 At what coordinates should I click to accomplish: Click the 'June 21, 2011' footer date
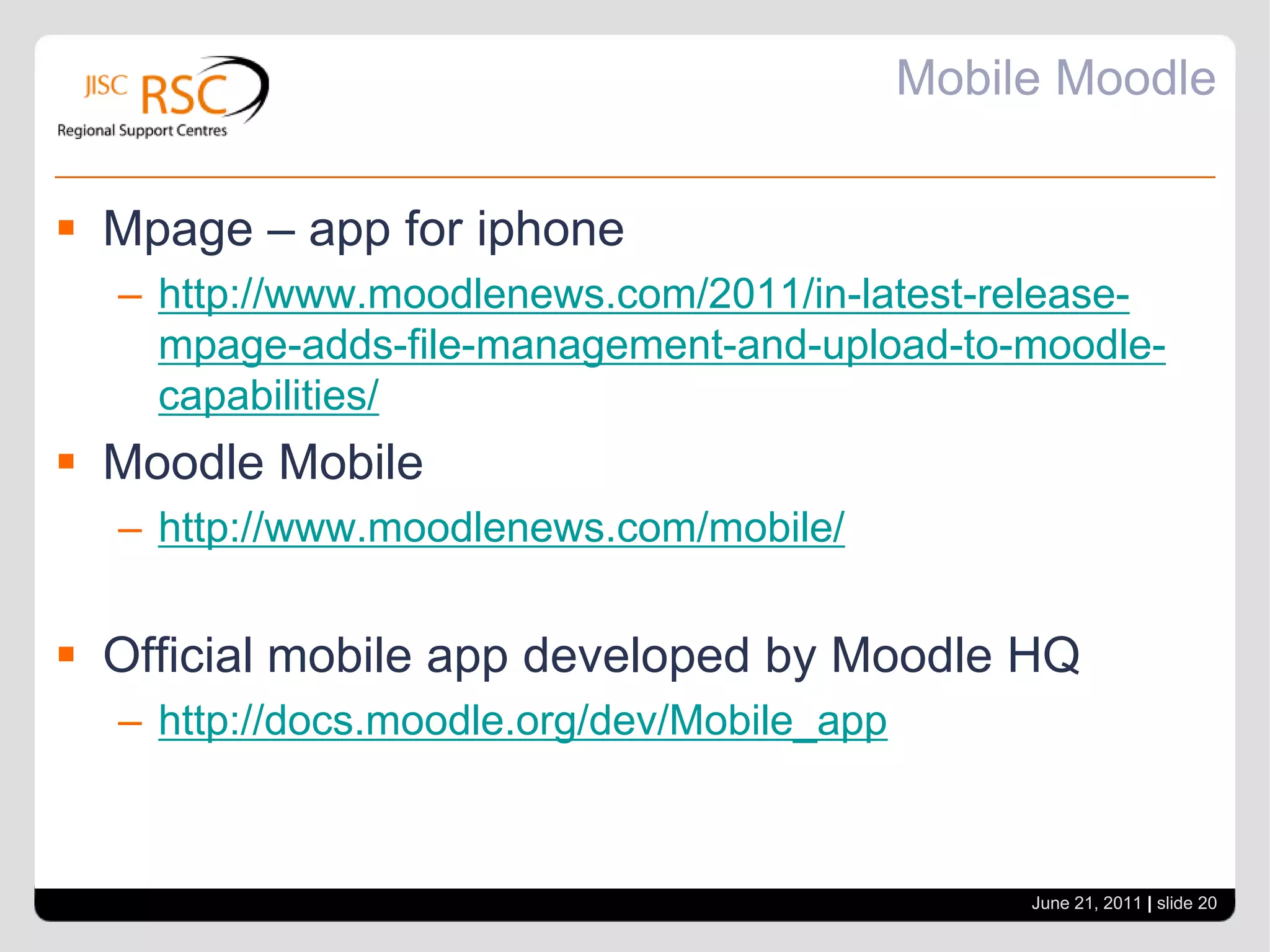point(1086,903)
